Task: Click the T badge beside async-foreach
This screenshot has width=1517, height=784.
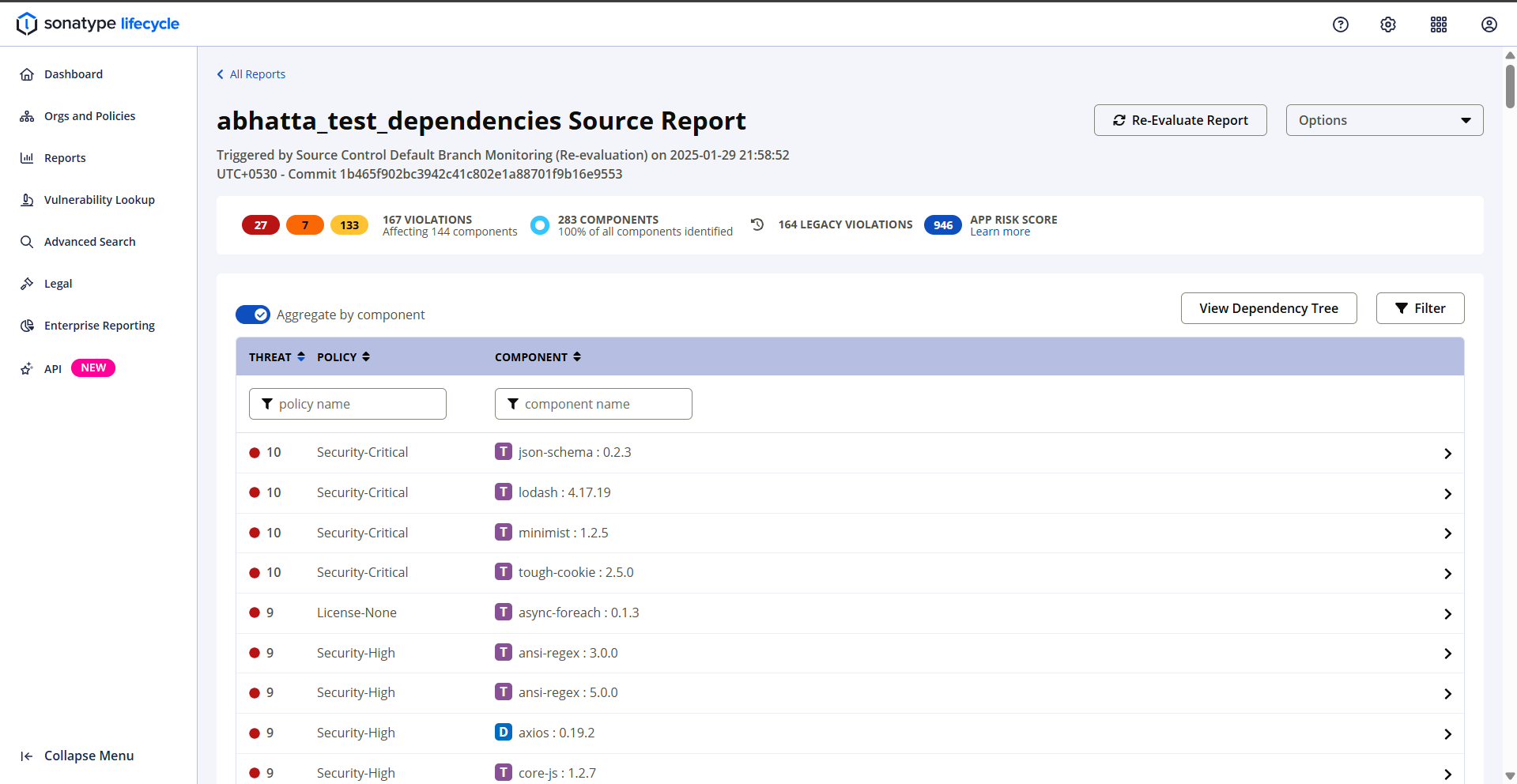Action: (504, 612)
